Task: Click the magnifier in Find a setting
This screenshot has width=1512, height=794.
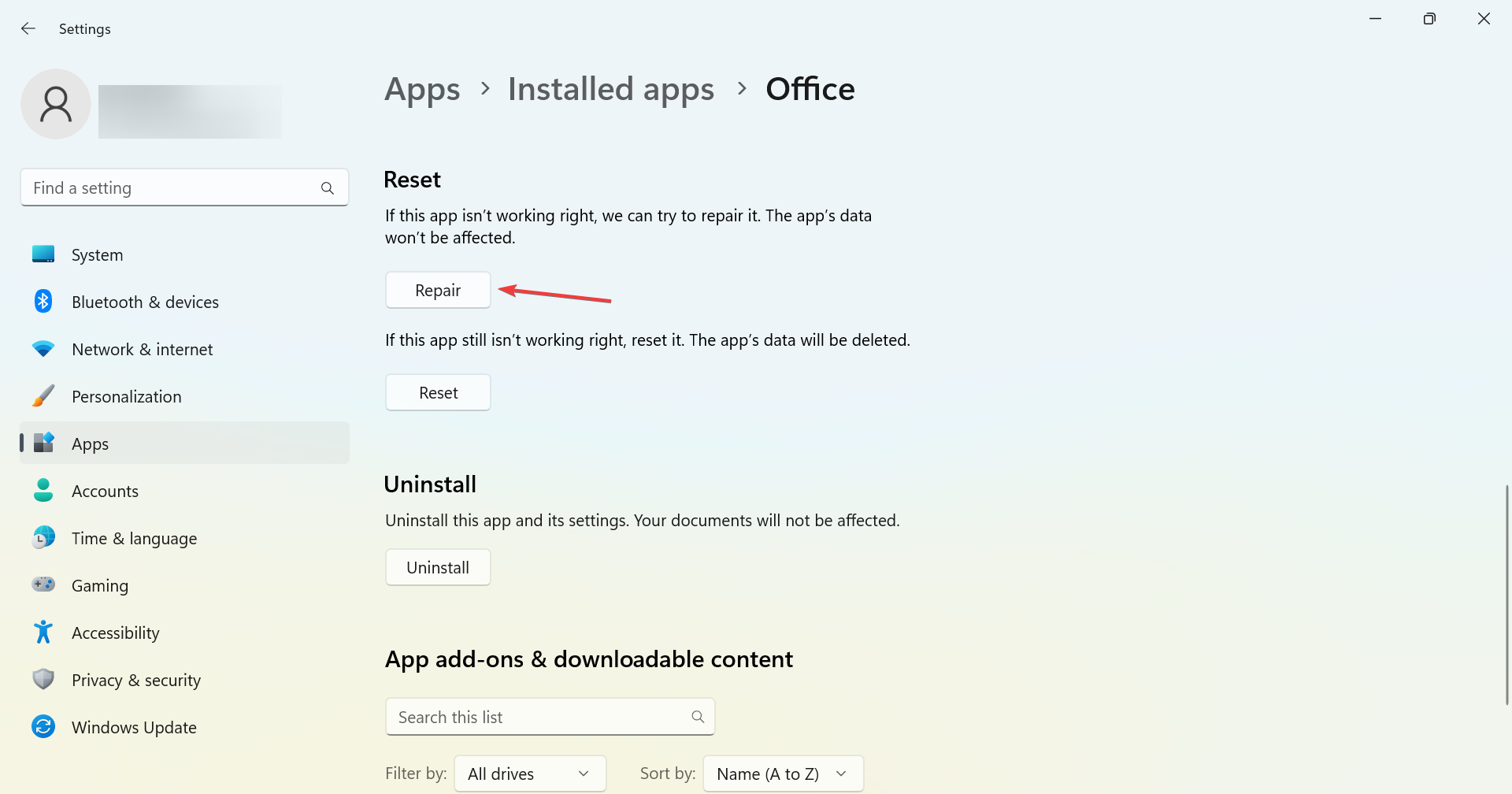Action: point(328,188)
